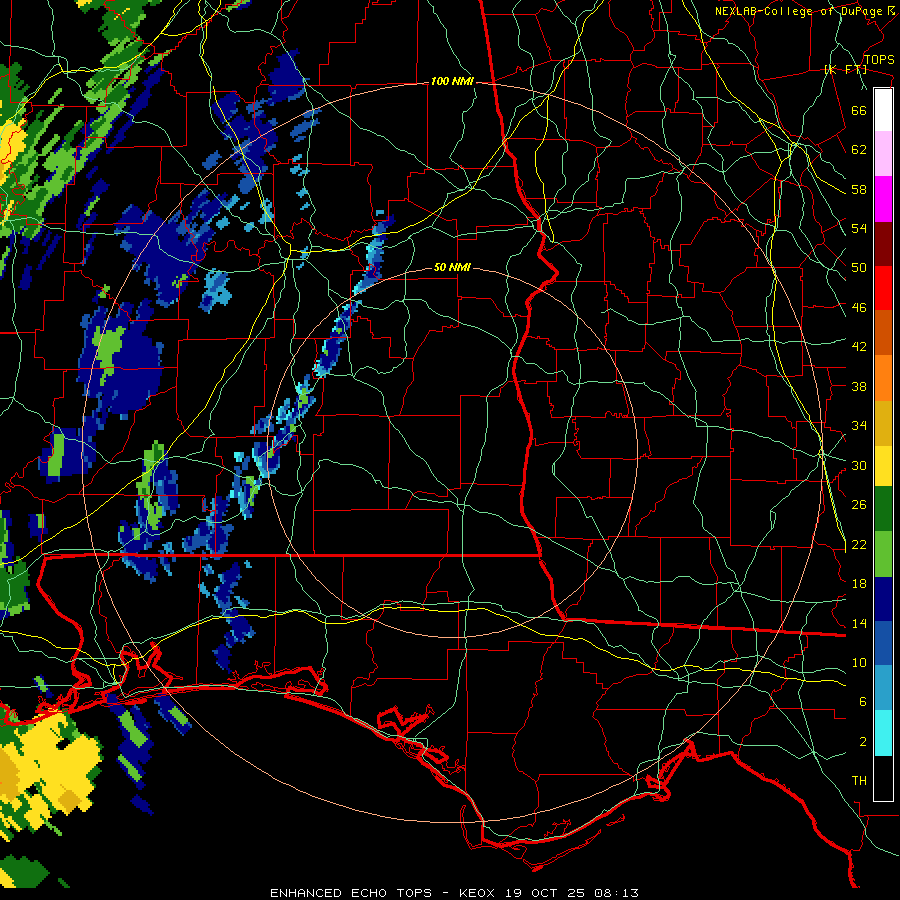Click the legend value 42
The image size is (900, 900).
pos(859,347)
